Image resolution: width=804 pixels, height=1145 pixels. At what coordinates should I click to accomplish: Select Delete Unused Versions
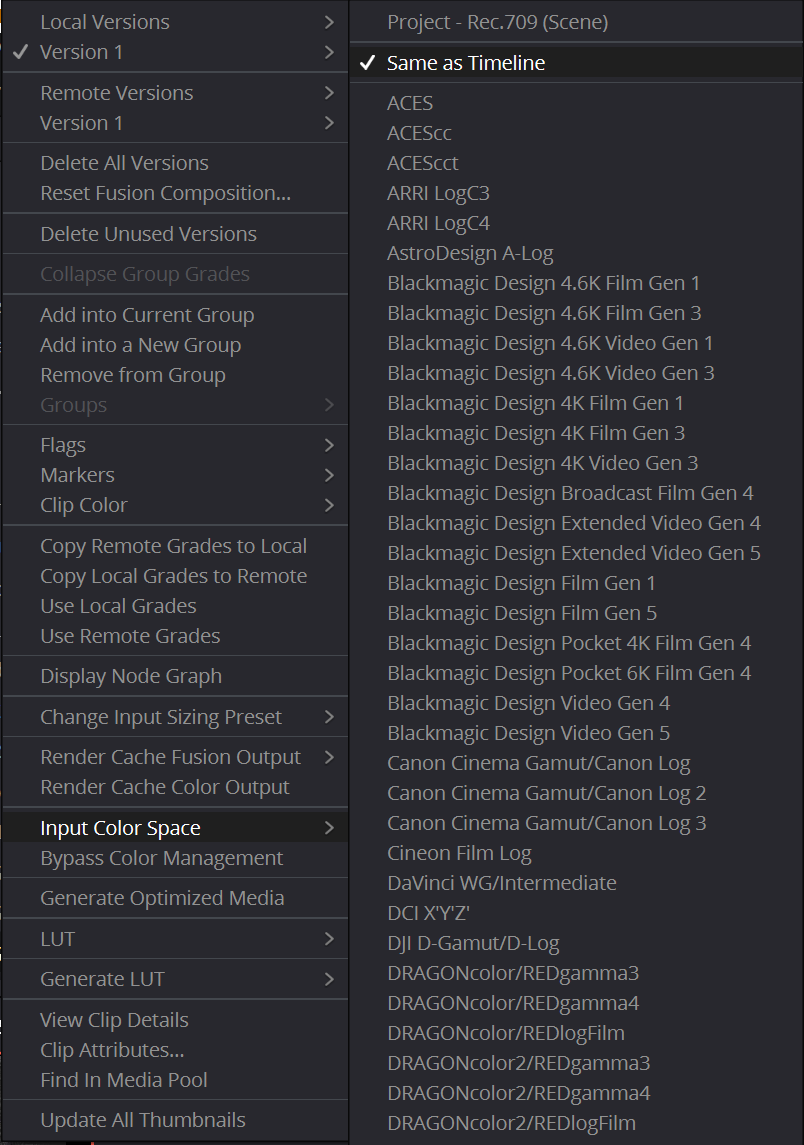(175, 234)
